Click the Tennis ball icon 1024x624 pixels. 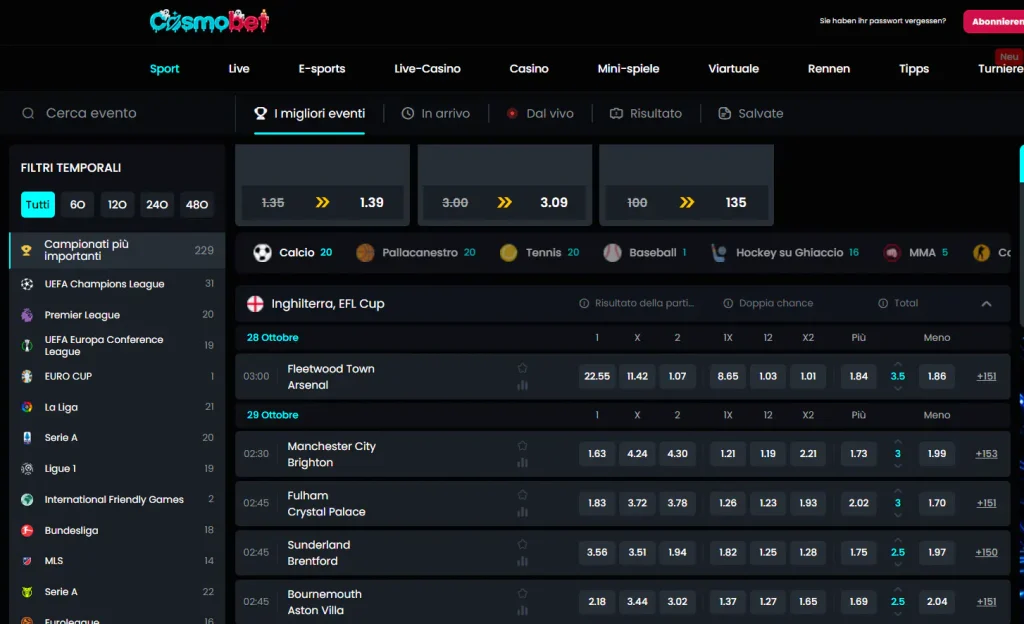(x=508, y=253)
